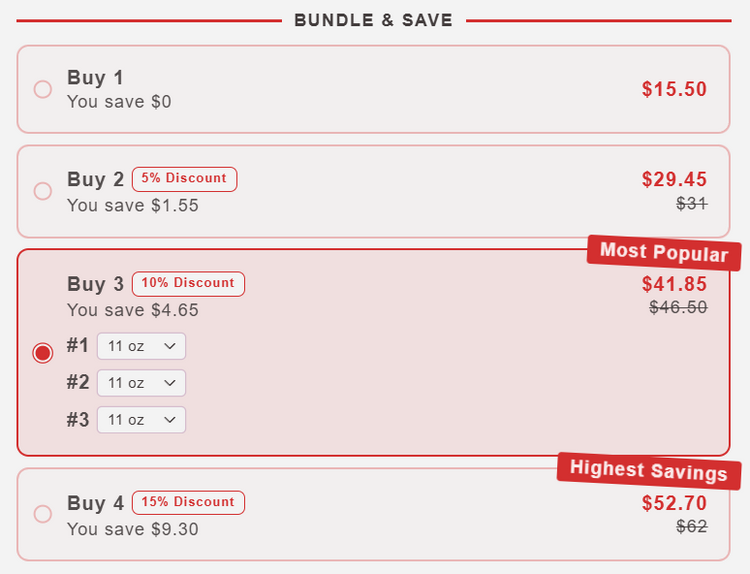Click the Buy 4 option title
Screen dimensions: 750x574
tap(95, 503)
